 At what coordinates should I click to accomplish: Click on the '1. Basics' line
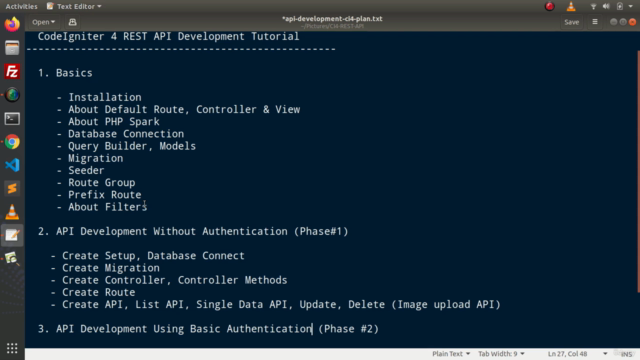click(65, 73)
